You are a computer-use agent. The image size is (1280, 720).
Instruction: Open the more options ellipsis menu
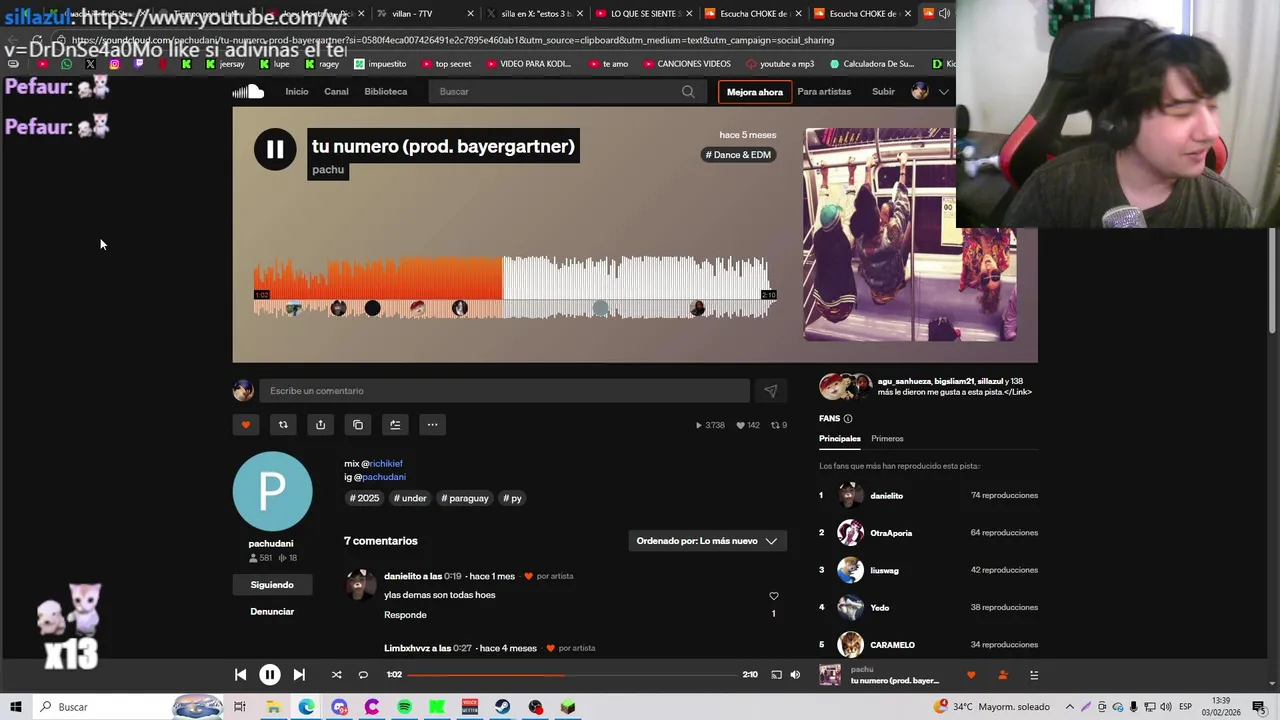pyautogui.click(x=432, y=425)
